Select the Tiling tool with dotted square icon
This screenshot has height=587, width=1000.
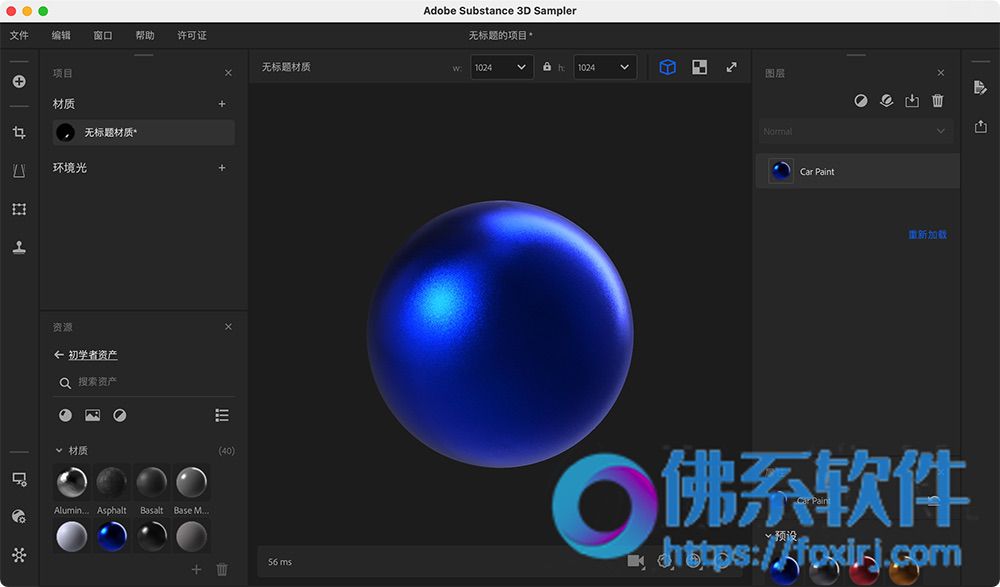tap(19, 209)
